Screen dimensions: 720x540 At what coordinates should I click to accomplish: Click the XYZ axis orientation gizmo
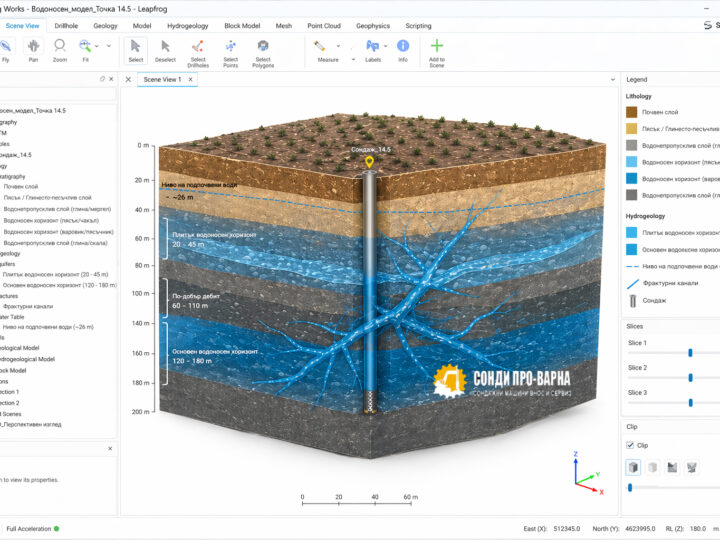click(x=588, y=474)
